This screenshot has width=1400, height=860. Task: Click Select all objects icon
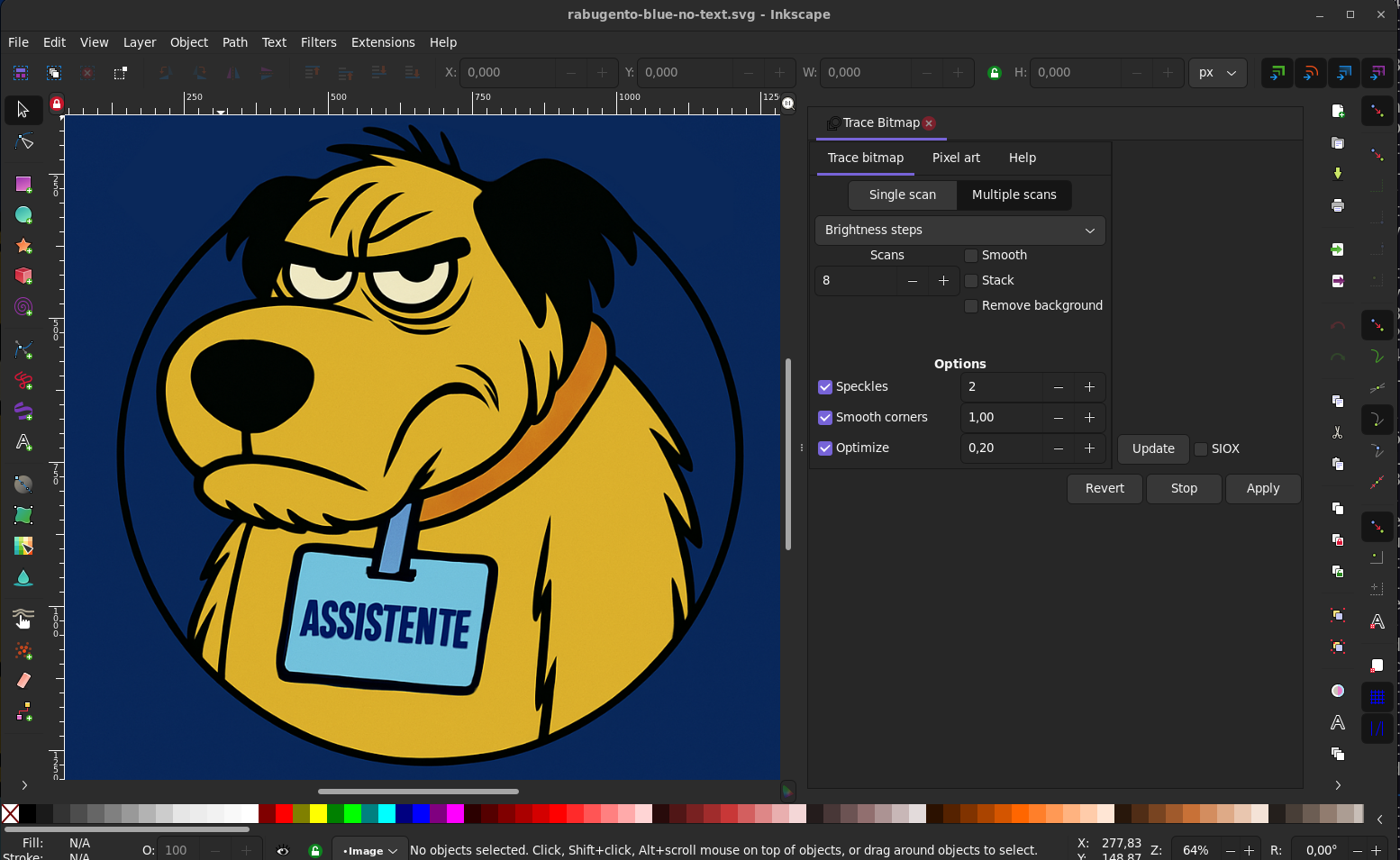(21, 73)
